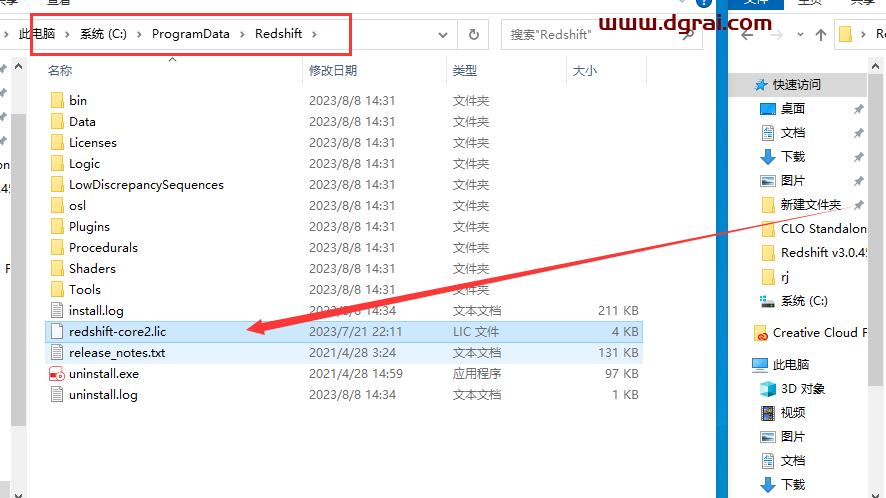
Task: Expand chevron after 系统 (C:) breadcrumb
Action: tap(139, 34)
